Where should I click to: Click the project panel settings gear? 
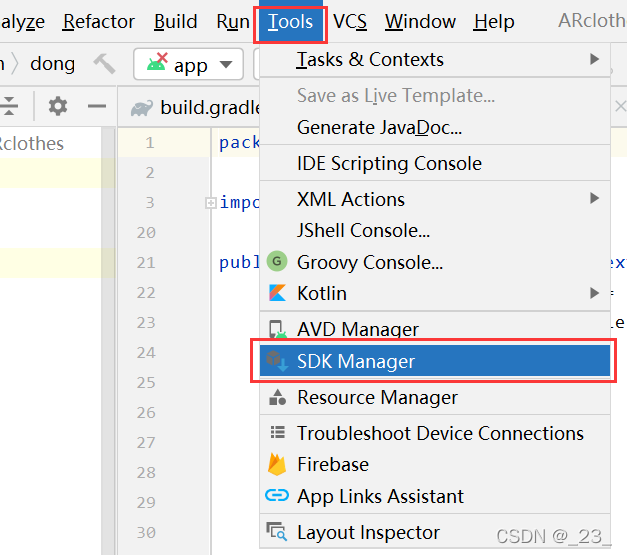click(58, 106)
